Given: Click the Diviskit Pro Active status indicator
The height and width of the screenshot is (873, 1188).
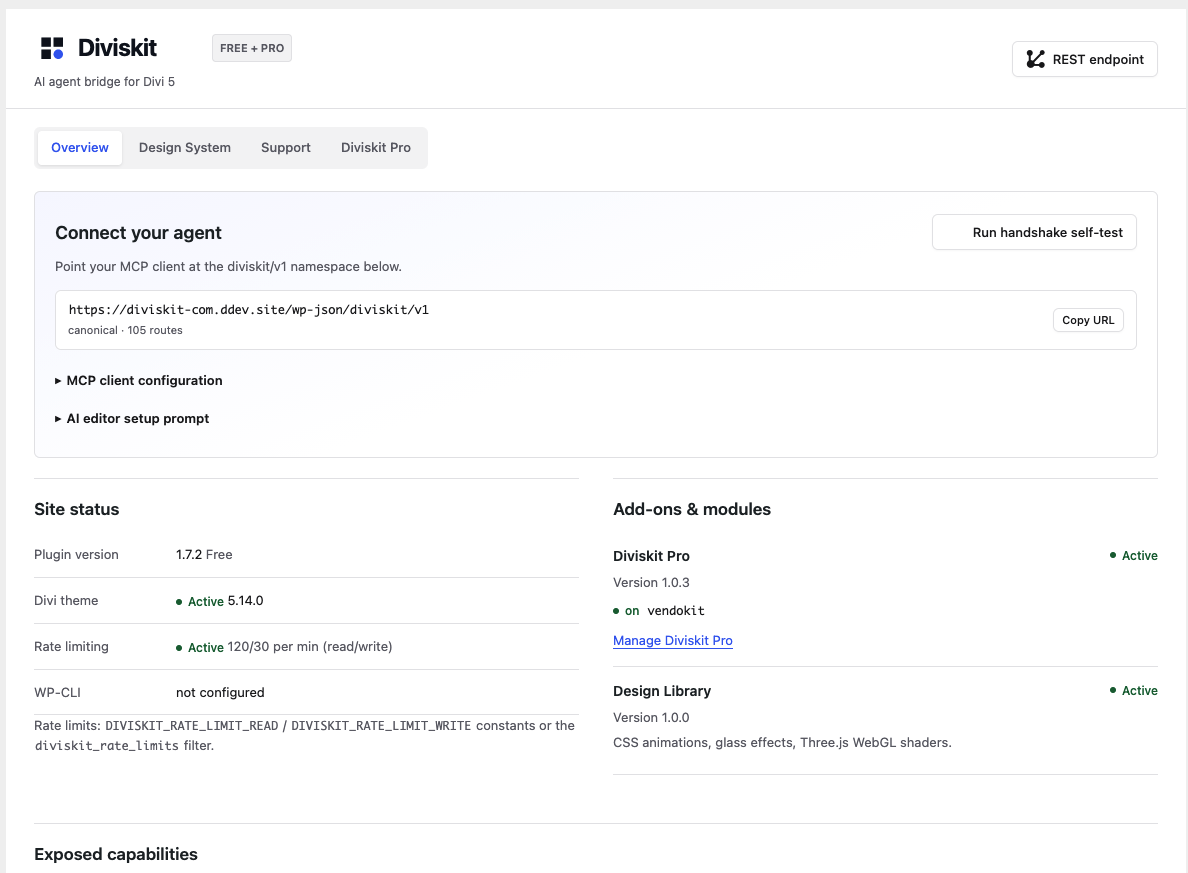Looking at the screenshot, I should (1133, 555).
